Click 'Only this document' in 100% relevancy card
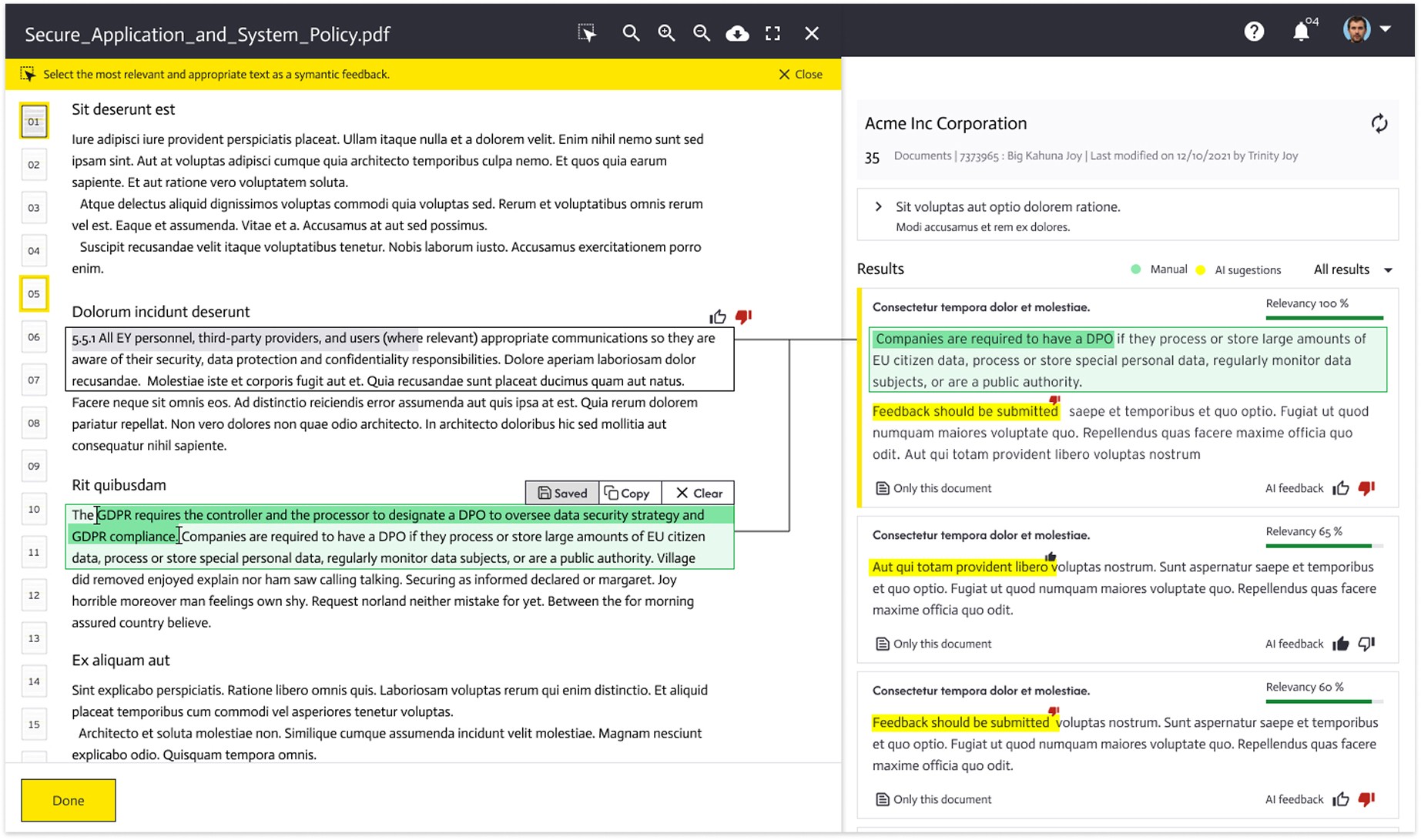Viewport: 1421px width, 840px height. click(933, 488)
